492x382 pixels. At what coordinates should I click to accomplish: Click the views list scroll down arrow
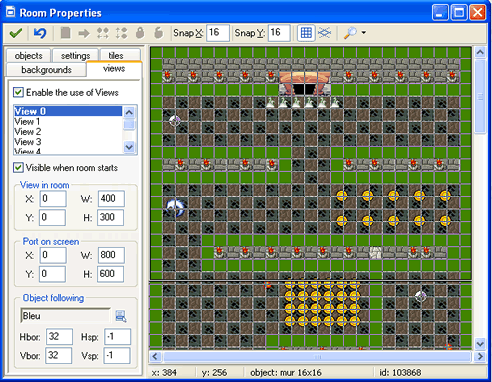click(x=129, y=147)
